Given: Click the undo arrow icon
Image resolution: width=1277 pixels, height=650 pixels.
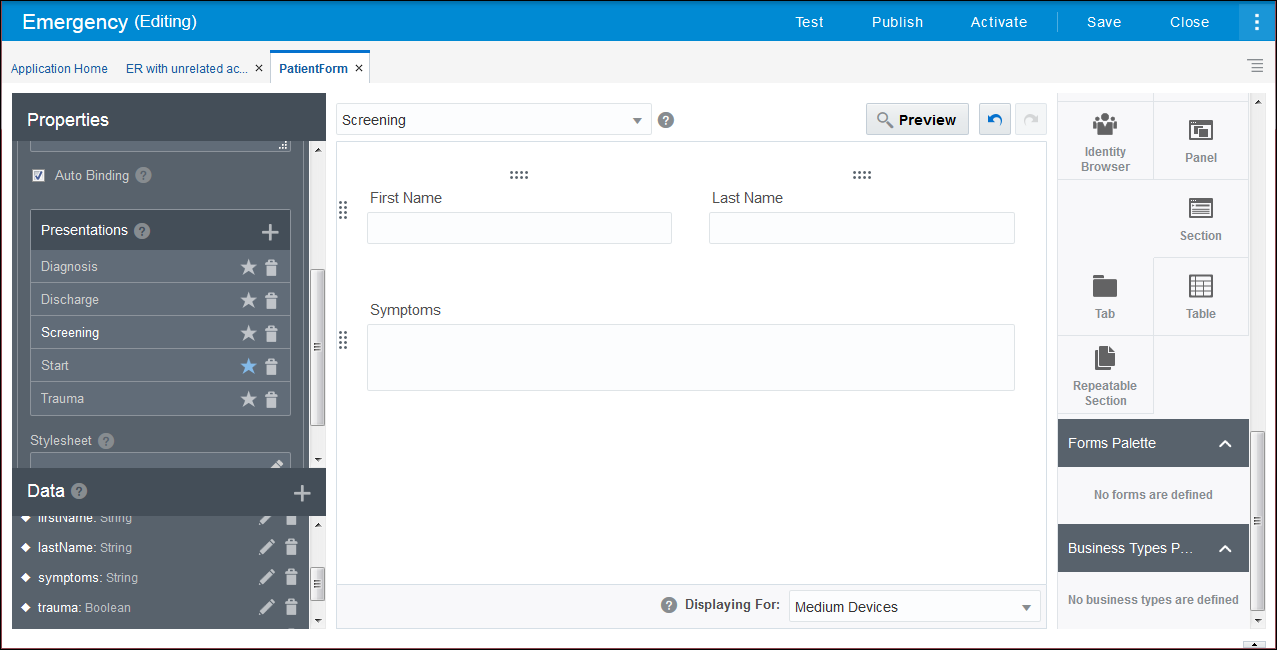Looking at the screenshot, I should click(994, 120).
